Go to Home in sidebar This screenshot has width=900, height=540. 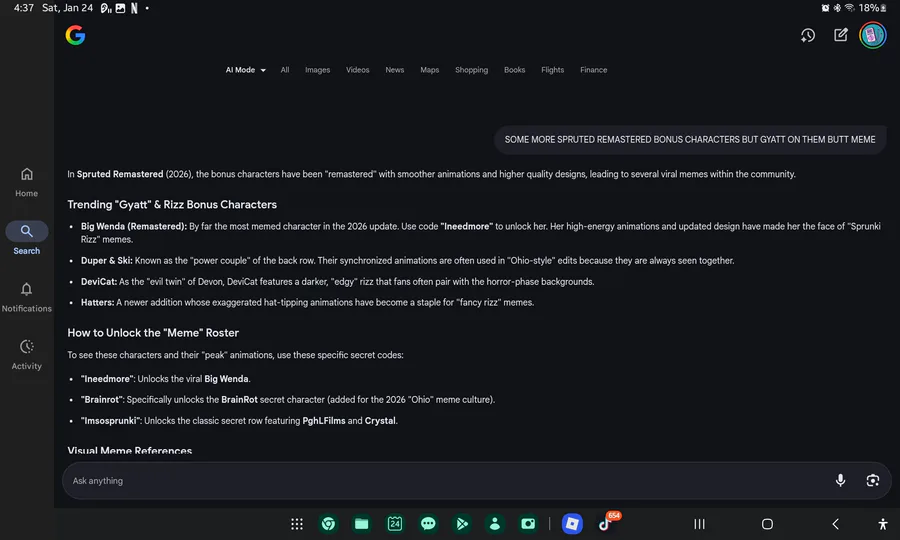(26, 182)
